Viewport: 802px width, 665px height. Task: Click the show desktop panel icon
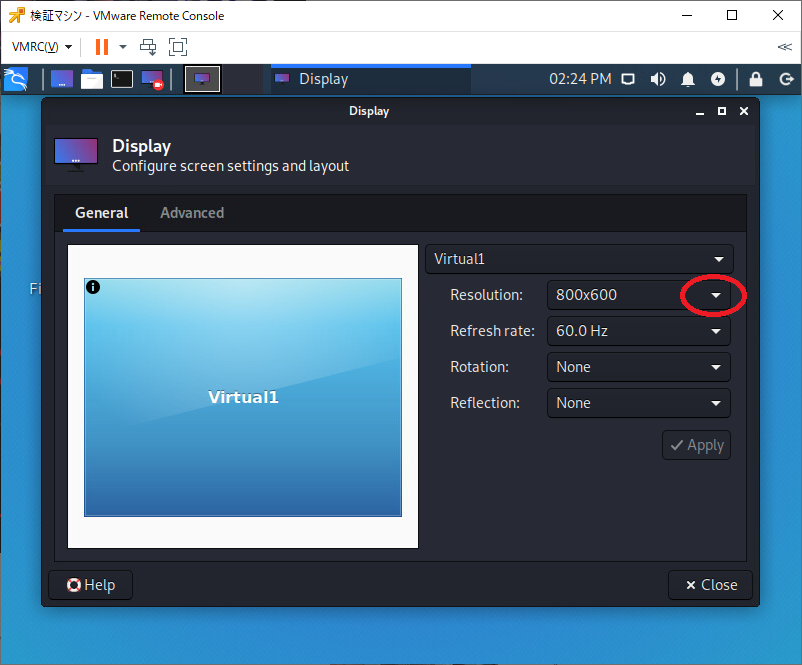(62, 79)
